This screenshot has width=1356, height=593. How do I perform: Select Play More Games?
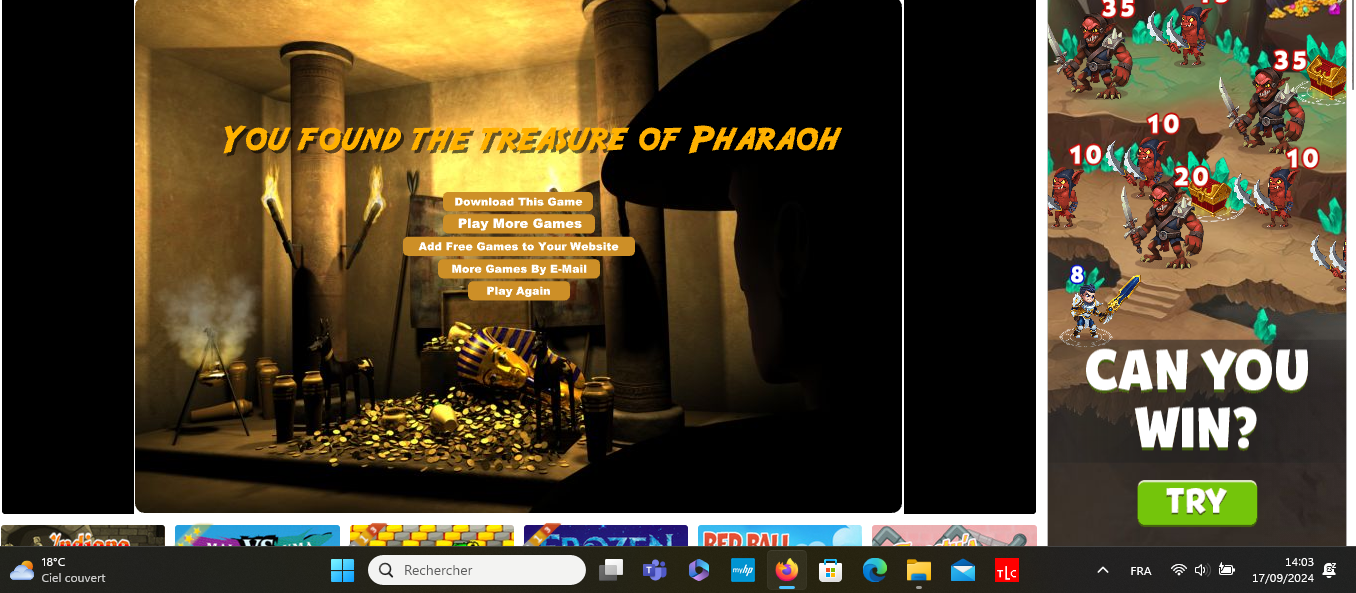coord(519,224)
